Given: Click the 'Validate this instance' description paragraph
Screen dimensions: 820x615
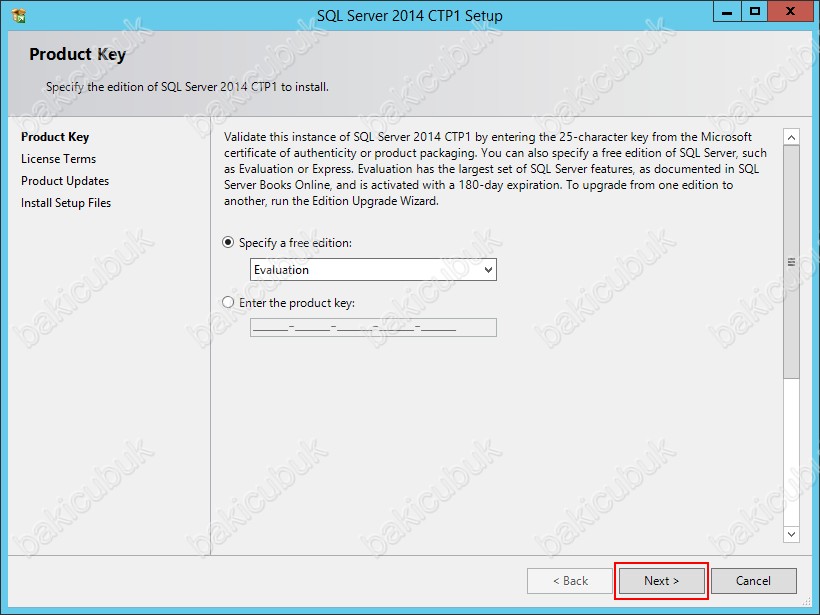Looking at the screenshot, I should (x=495, y=169).
